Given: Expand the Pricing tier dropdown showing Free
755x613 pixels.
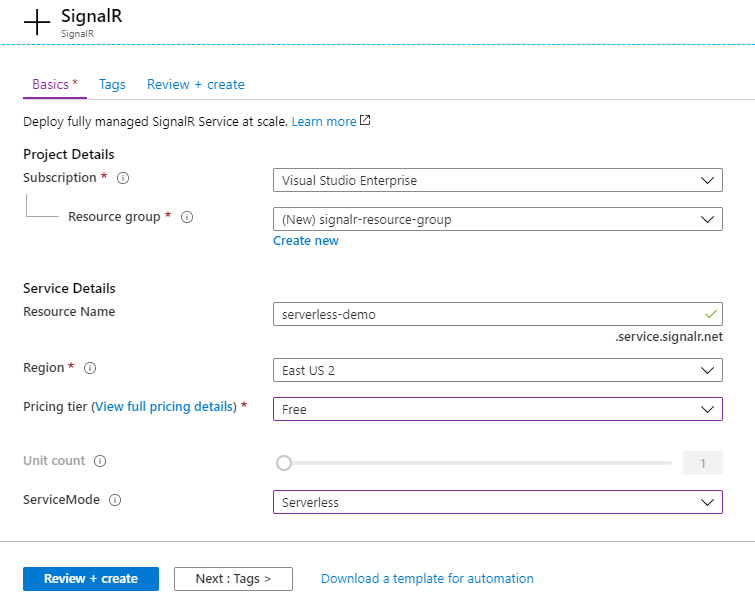Looking at the screenshot, I should pos(498,409).
